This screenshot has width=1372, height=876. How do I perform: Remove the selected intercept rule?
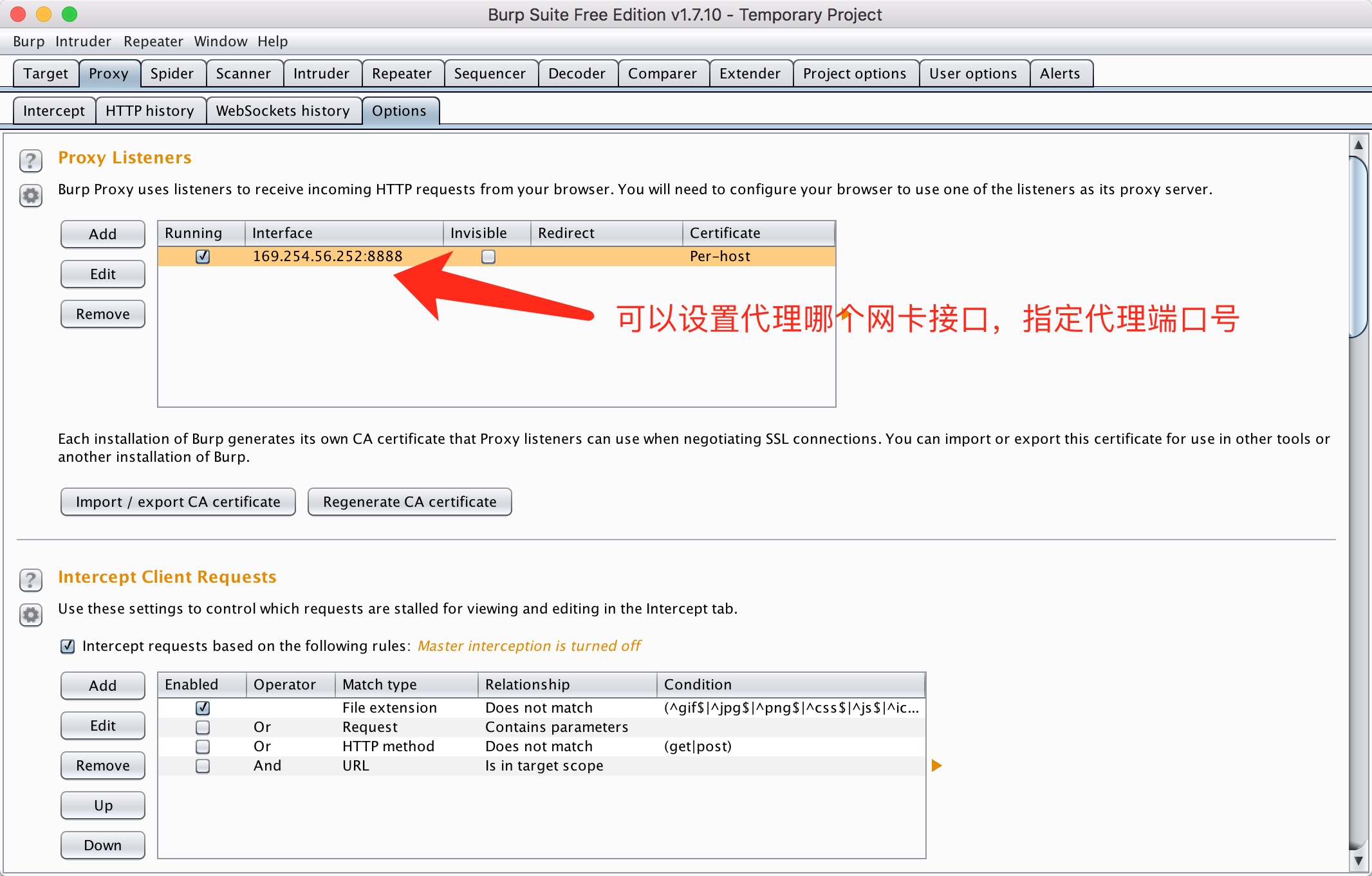103,765
